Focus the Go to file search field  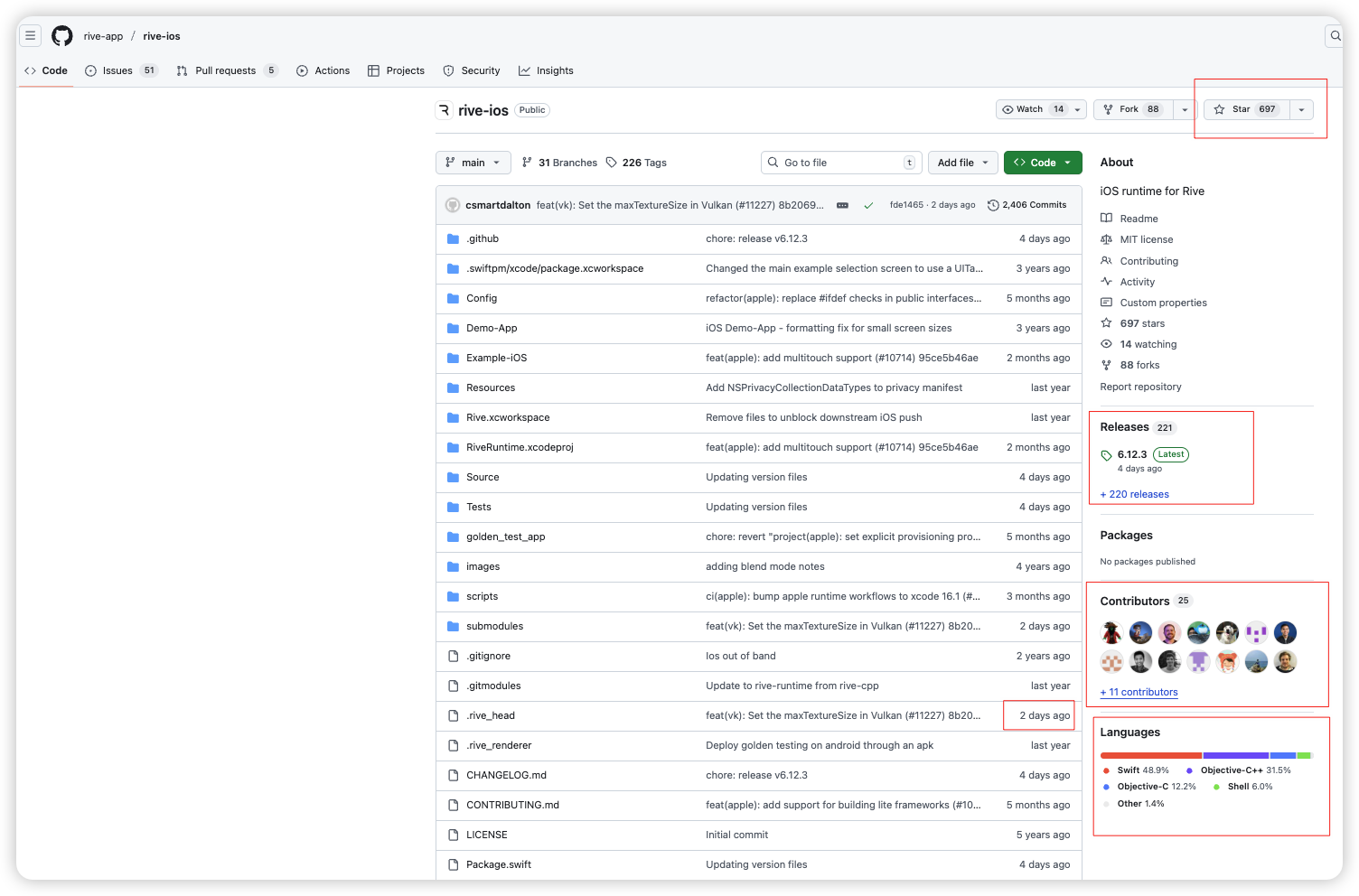click(841, 163)
